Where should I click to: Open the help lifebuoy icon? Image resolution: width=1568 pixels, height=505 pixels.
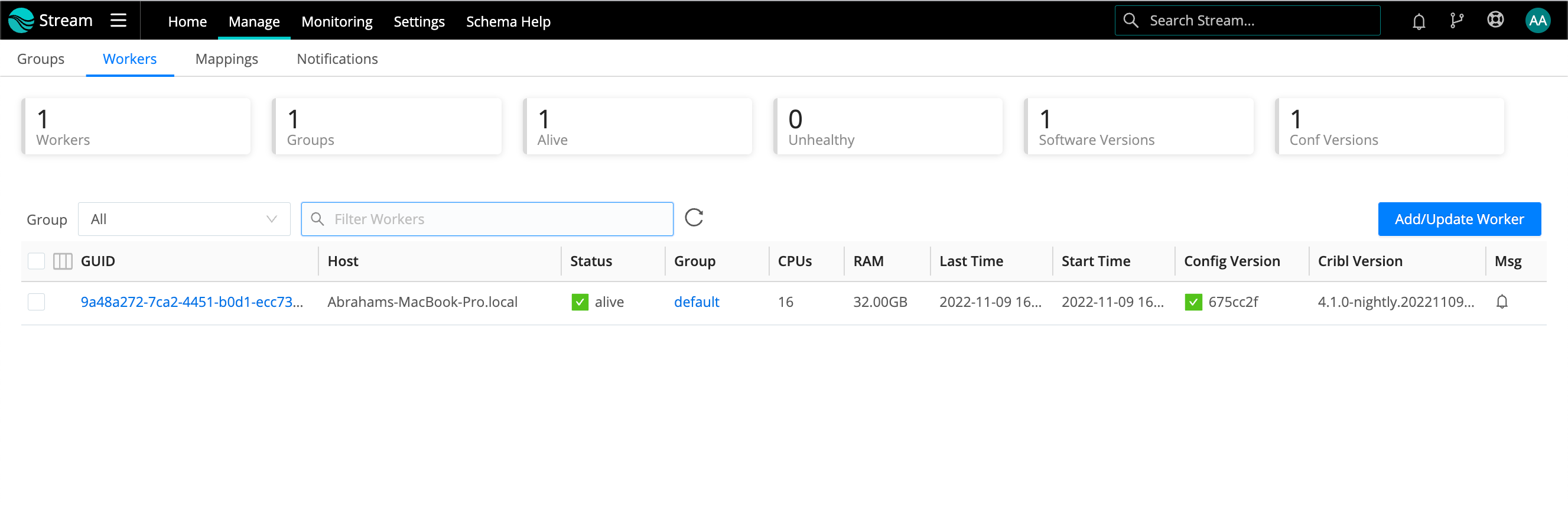tap(1495, 21)
